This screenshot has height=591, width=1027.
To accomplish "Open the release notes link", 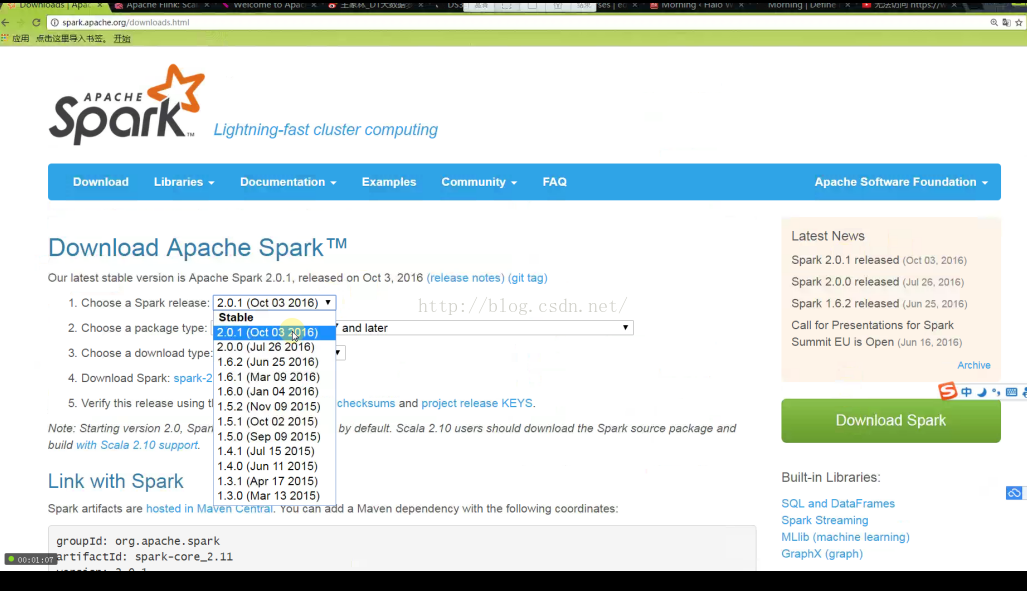I will pos(466,278).
